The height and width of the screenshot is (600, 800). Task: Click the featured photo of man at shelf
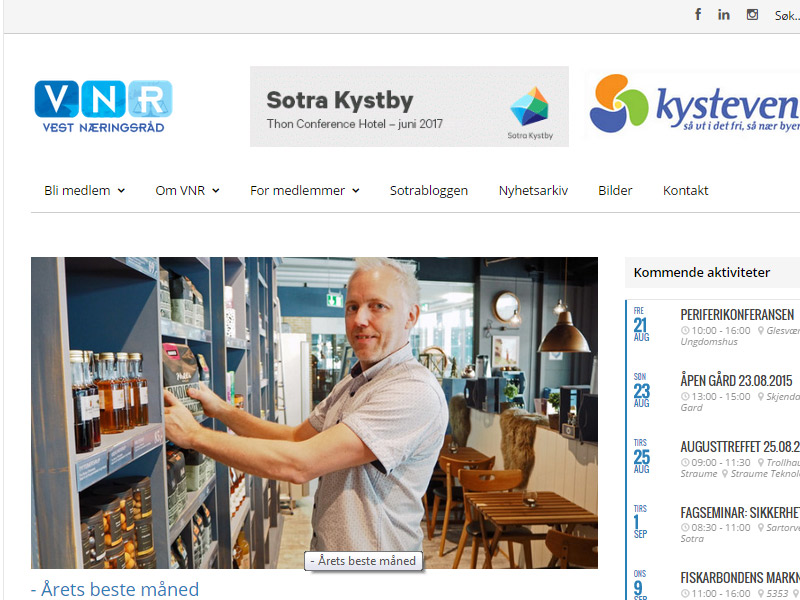click(x=314, y=413)
